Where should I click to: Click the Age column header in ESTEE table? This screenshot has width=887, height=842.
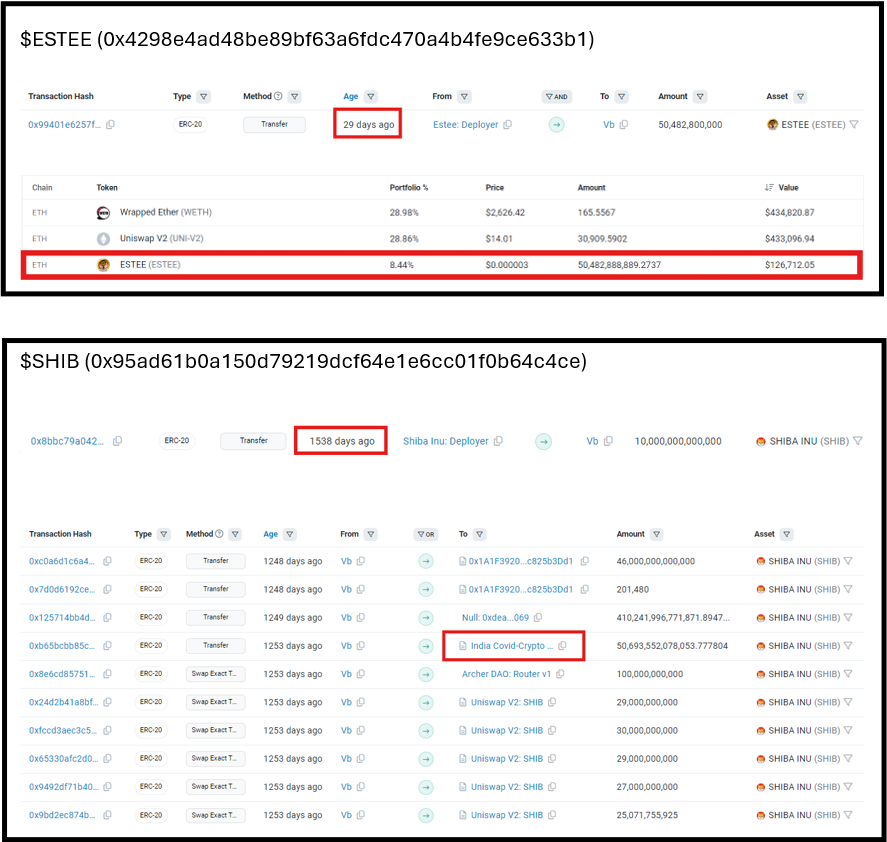point(351,96)
